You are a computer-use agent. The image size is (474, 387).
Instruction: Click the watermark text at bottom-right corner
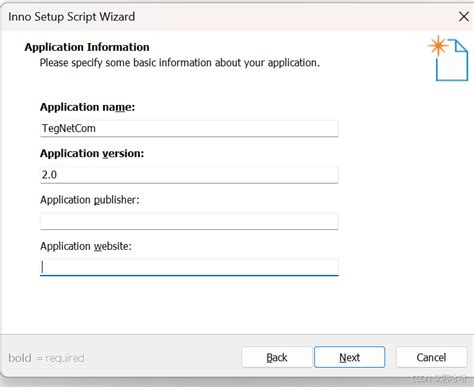point(439,379)
